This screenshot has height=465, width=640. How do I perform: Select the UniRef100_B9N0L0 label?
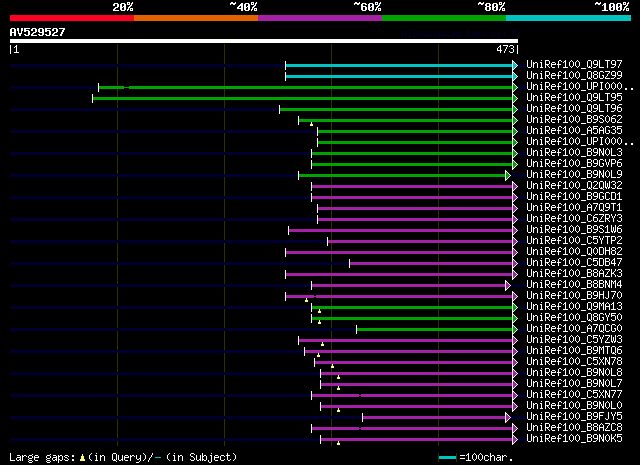[574, 406]
